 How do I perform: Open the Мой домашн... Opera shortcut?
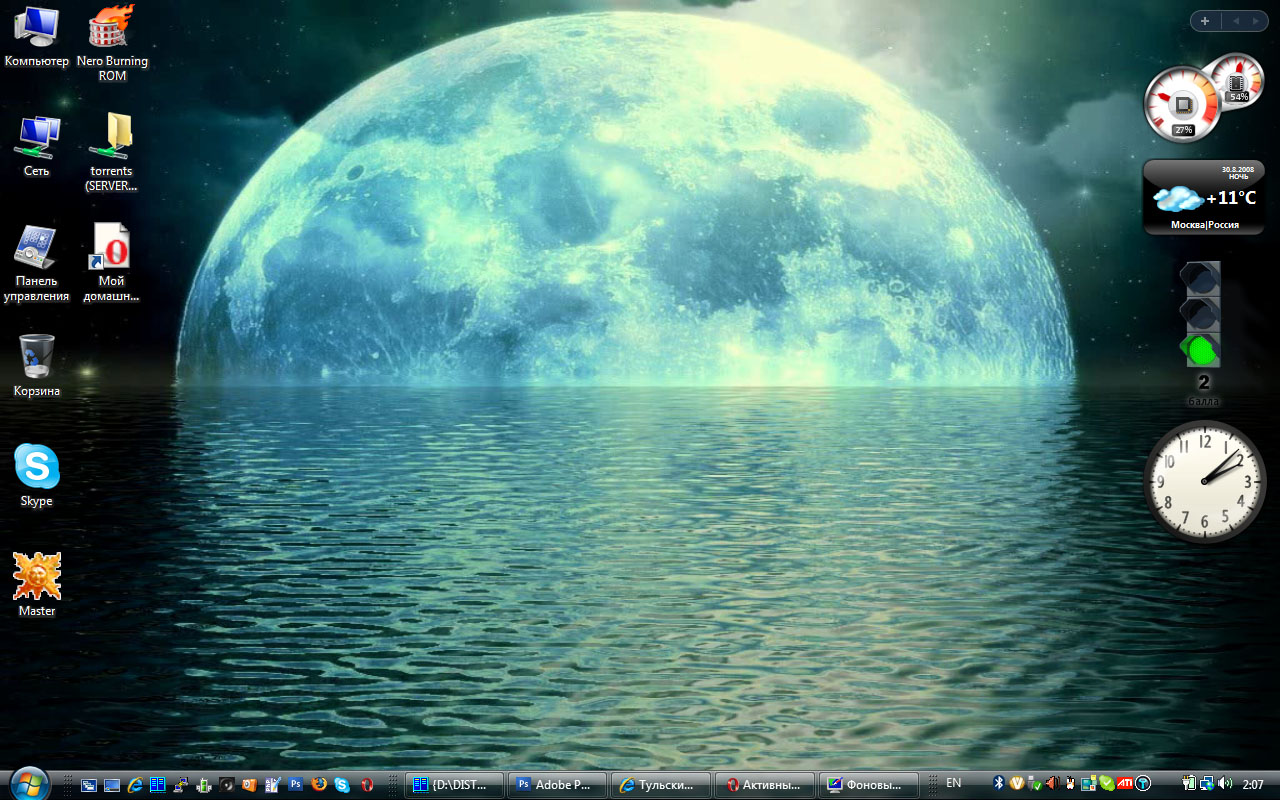pyautogui.click(x=112, y=262)
